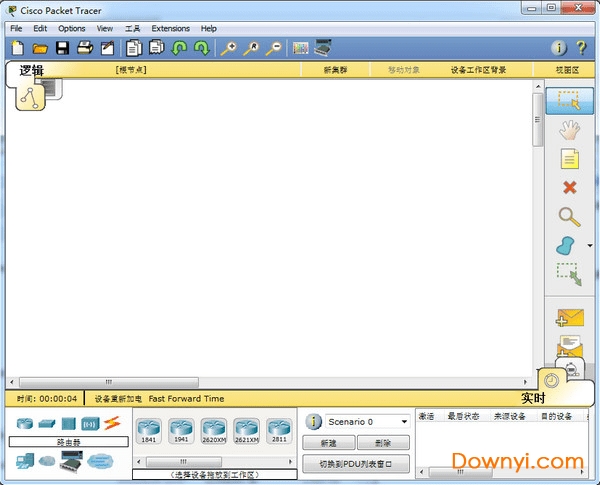Open the Extensions menu
This screenshot has height=485, width=600.
point(170,29)
